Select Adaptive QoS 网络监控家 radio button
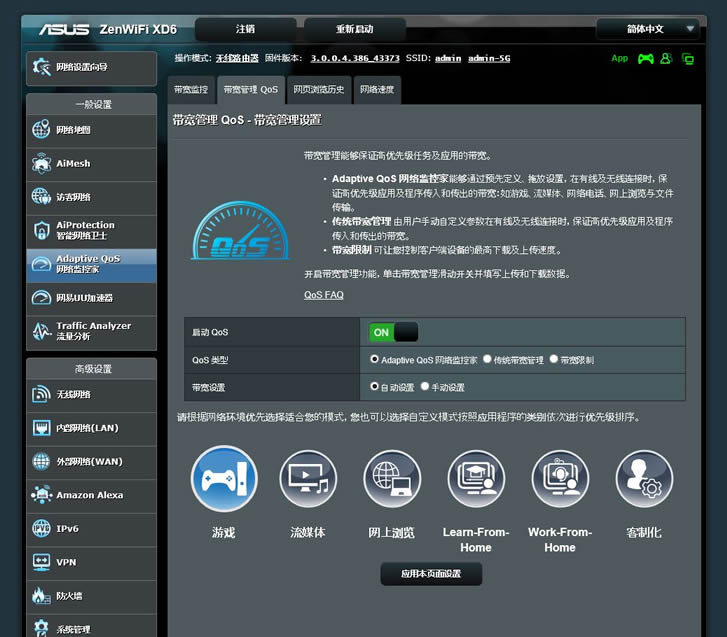 [x=374, y=359]
